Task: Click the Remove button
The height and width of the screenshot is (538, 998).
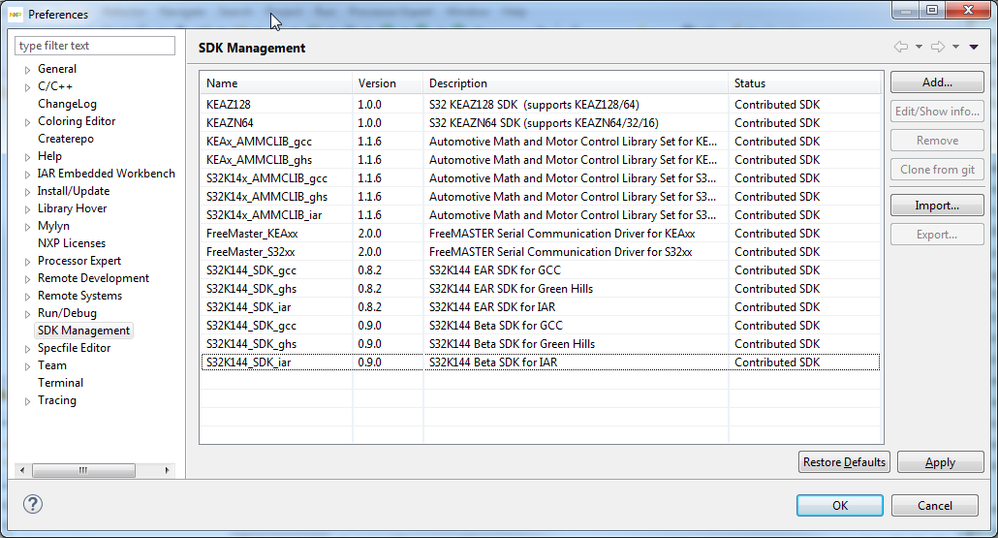Action: click(937, 141)
